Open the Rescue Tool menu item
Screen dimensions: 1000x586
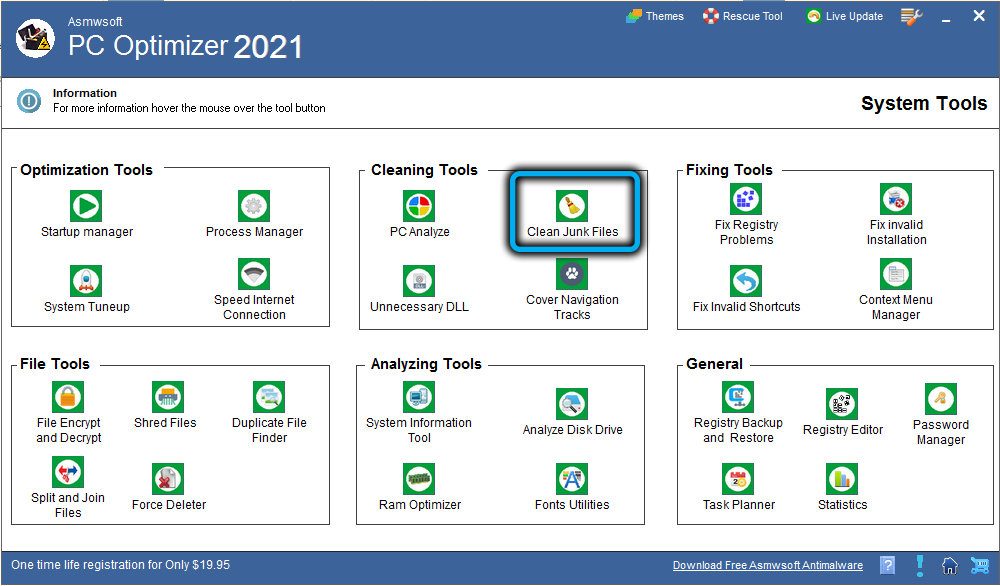(743, 16)
